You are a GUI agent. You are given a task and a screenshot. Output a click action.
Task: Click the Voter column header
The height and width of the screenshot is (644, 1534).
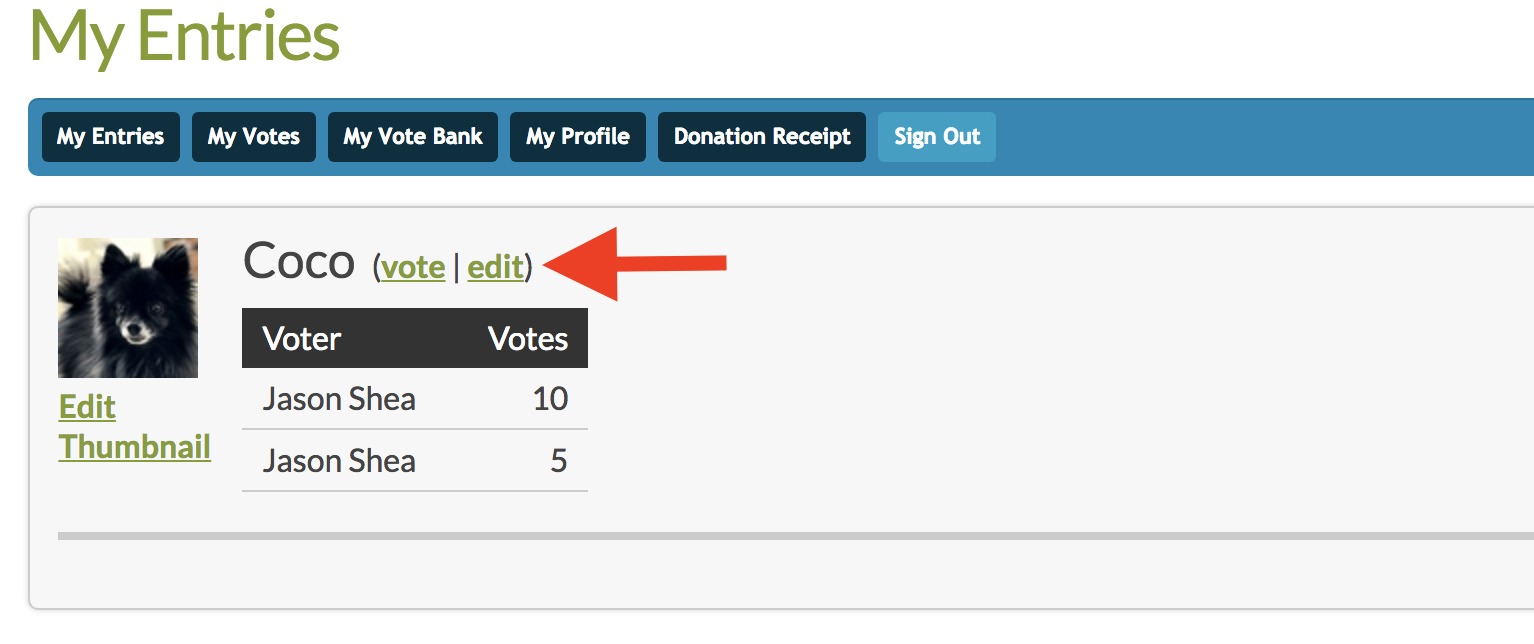coord(302,339)
